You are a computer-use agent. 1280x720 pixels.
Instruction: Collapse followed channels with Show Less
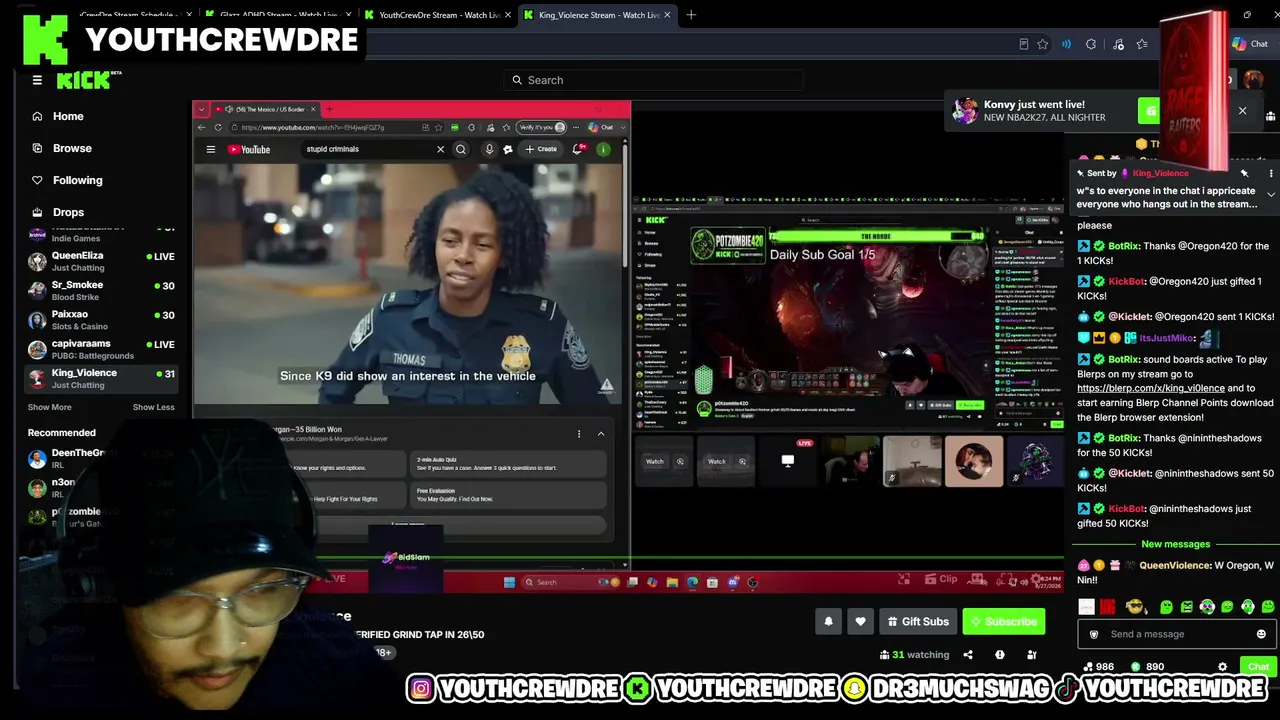point(153,407)
